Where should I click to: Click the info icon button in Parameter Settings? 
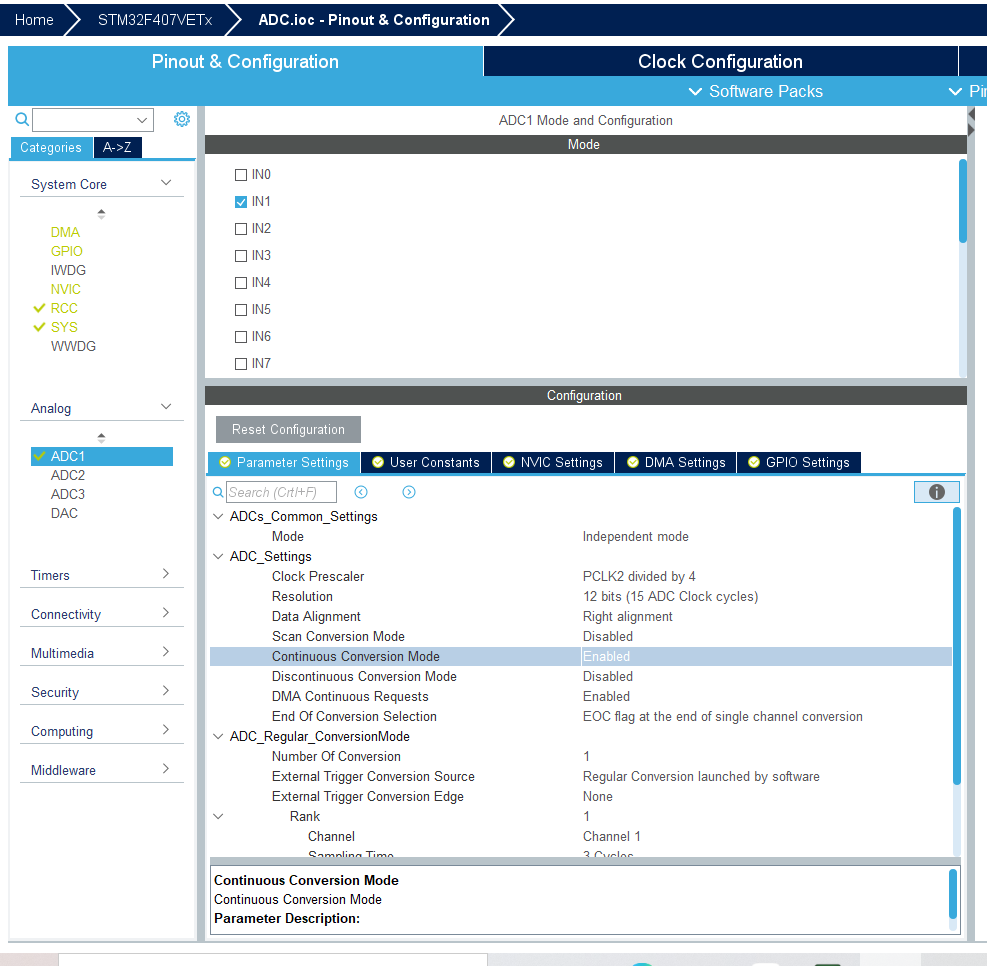pyautogui.click(x=937, y=492)
